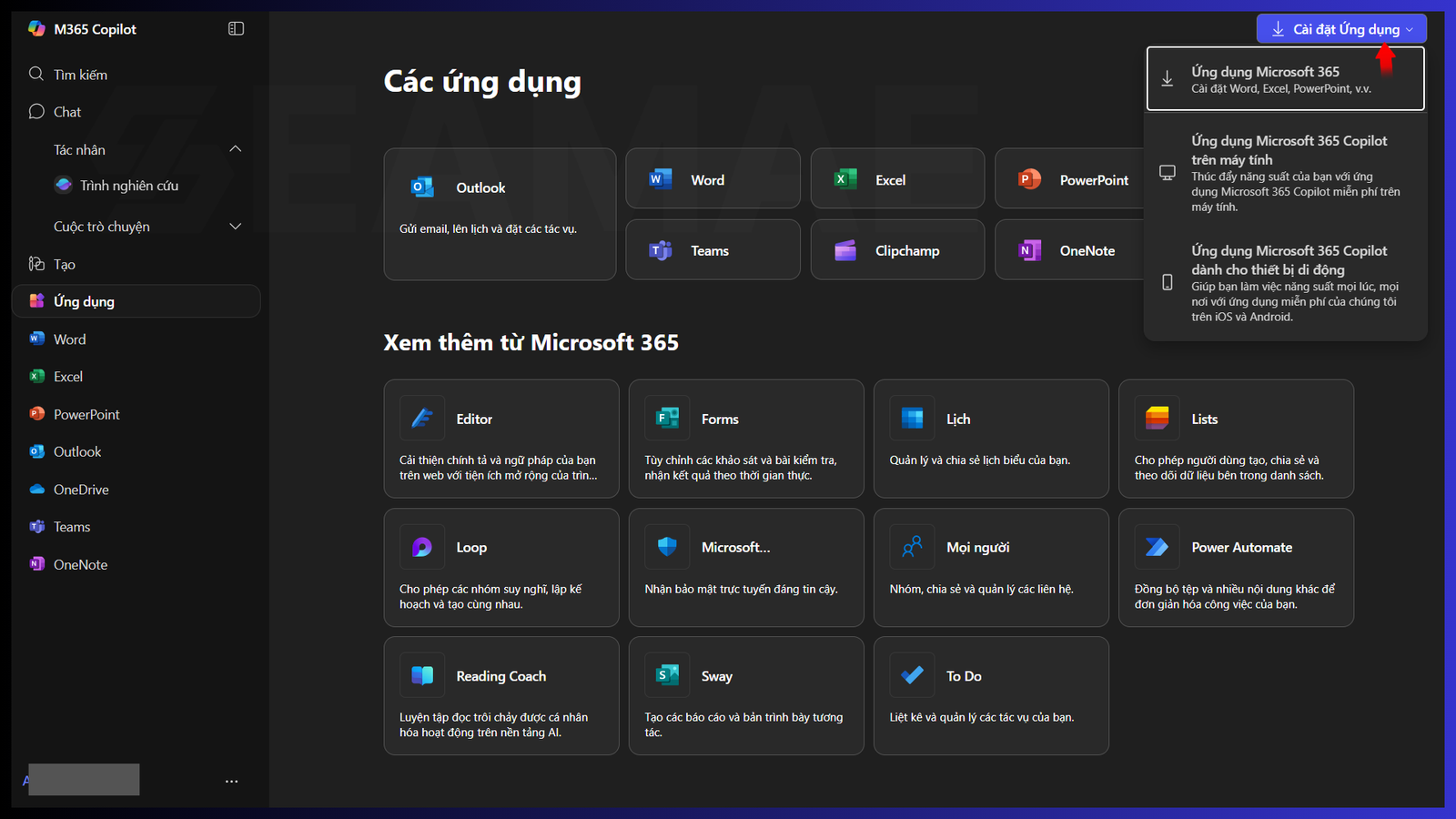Click the To Do checkmark icon

(x=912, y=676)
